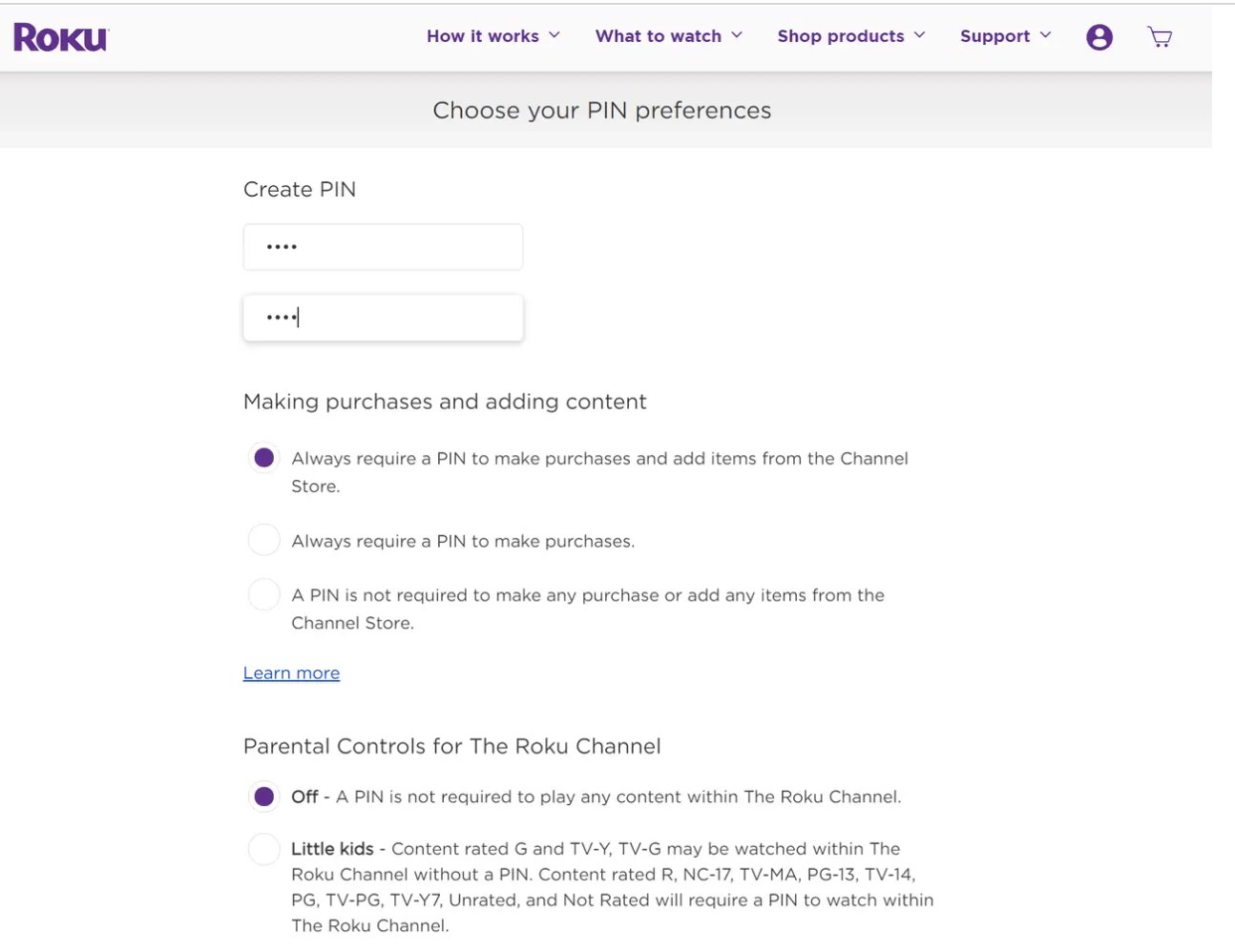
Task: Click the How it works menu item
Action: point(482,36)
